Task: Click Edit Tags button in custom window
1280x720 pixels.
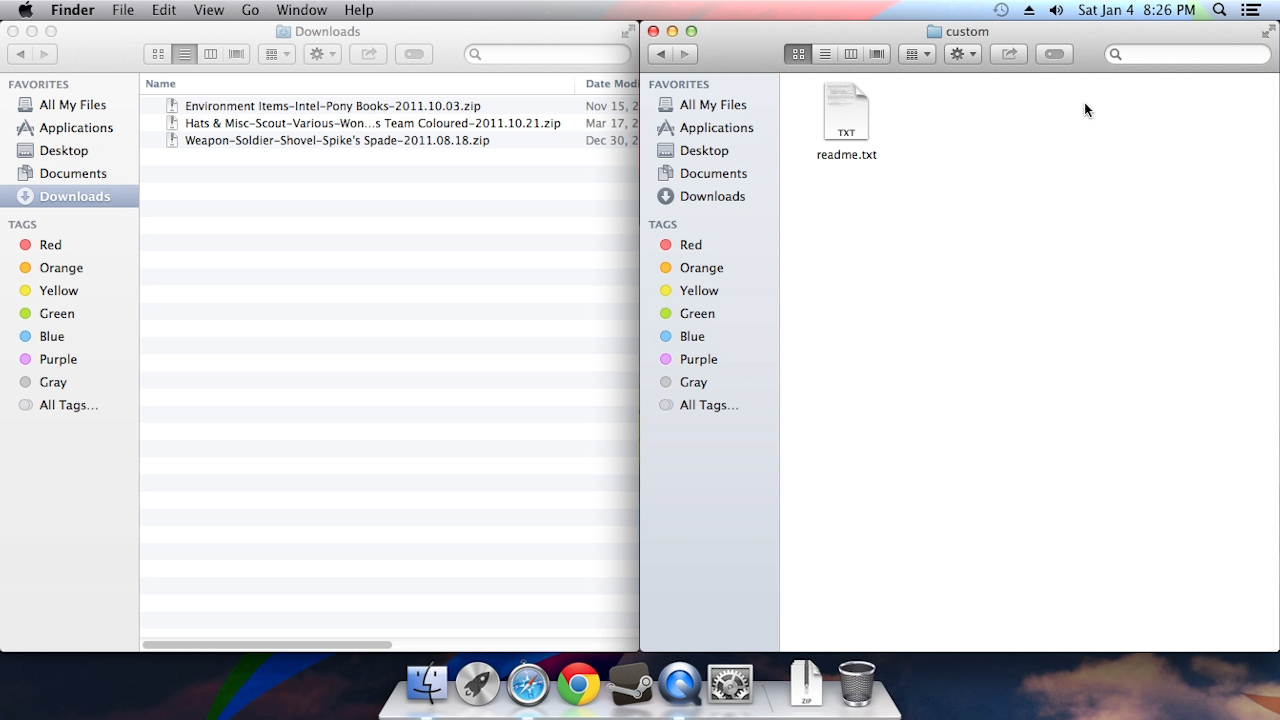Action: click(1054, 54)
